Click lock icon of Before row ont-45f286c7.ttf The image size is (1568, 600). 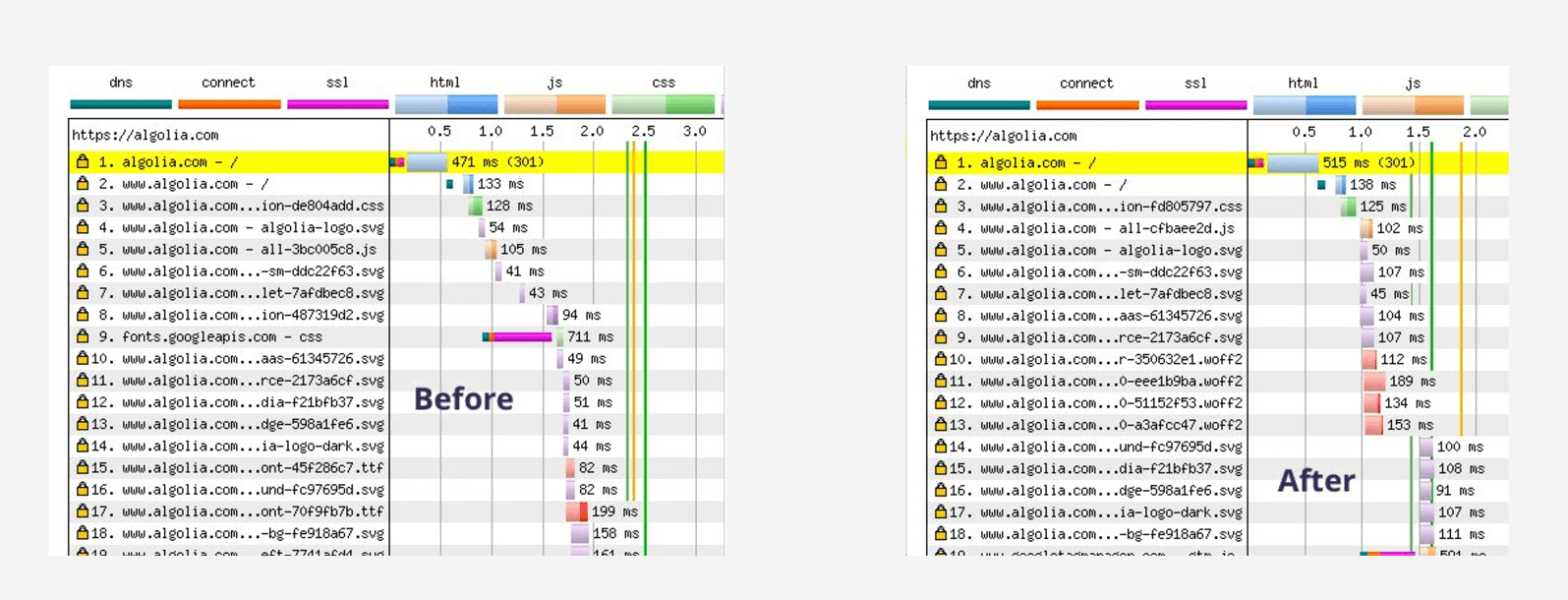point(83,467)
